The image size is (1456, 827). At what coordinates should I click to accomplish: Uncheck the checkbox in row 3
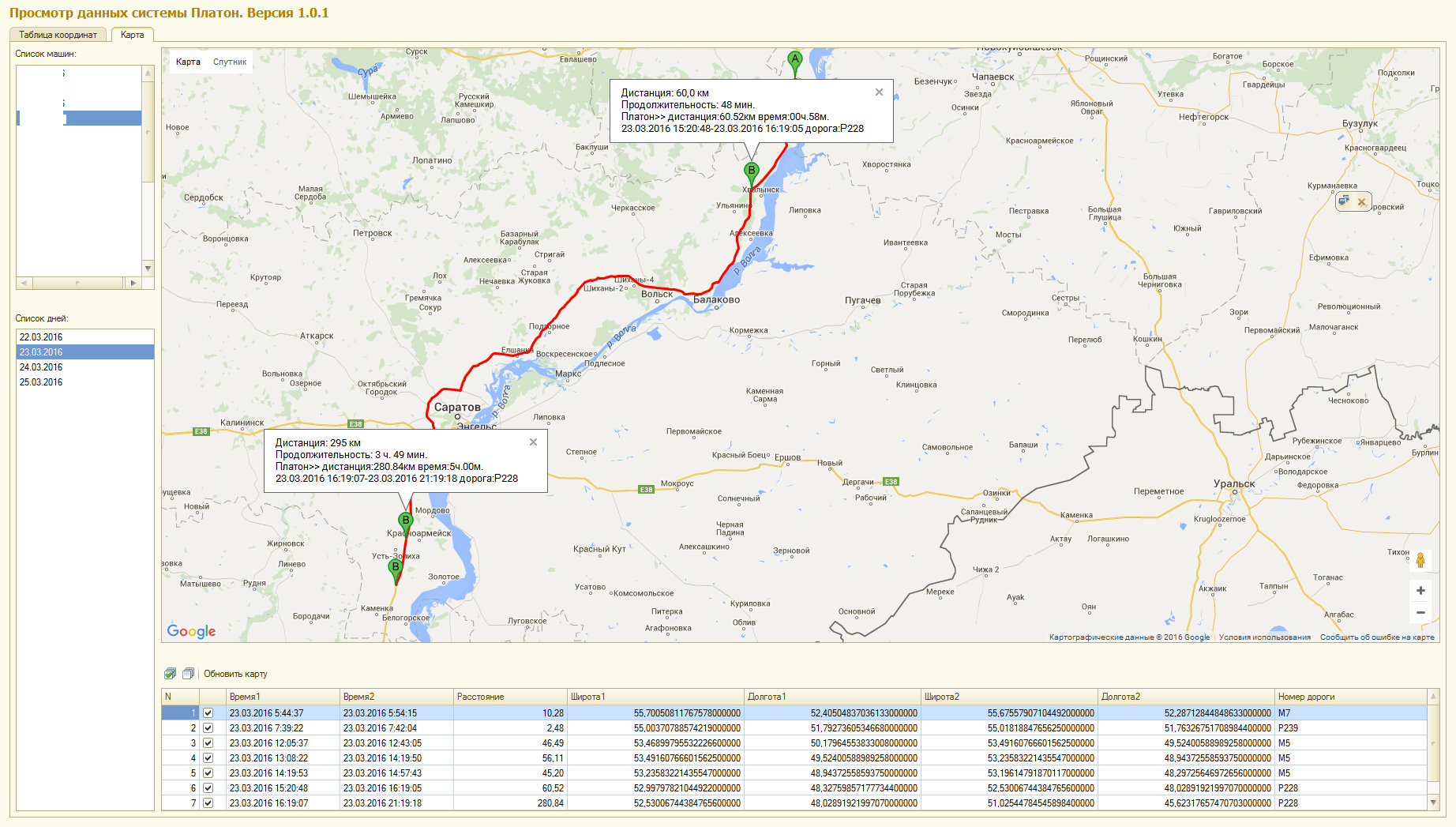click(208, 743)
